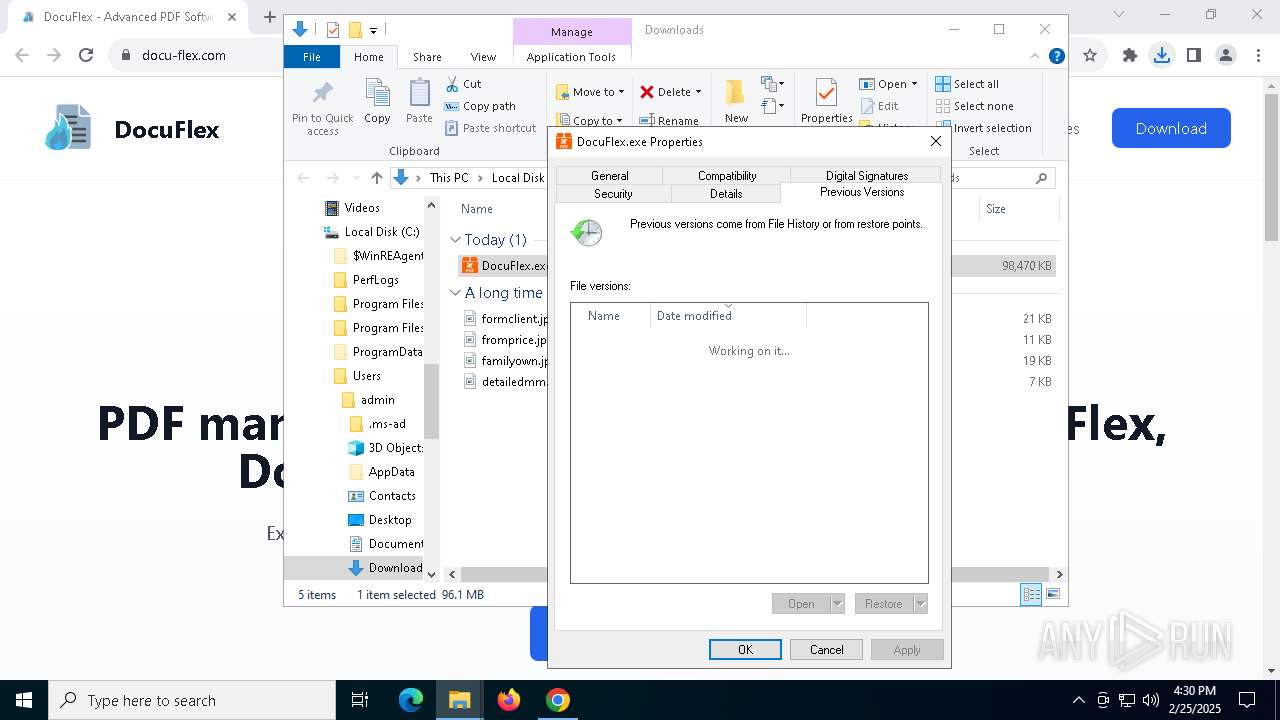Screen dimensions: 1280x720
Task: Open the File menu tab
Action: coord(312,57)
